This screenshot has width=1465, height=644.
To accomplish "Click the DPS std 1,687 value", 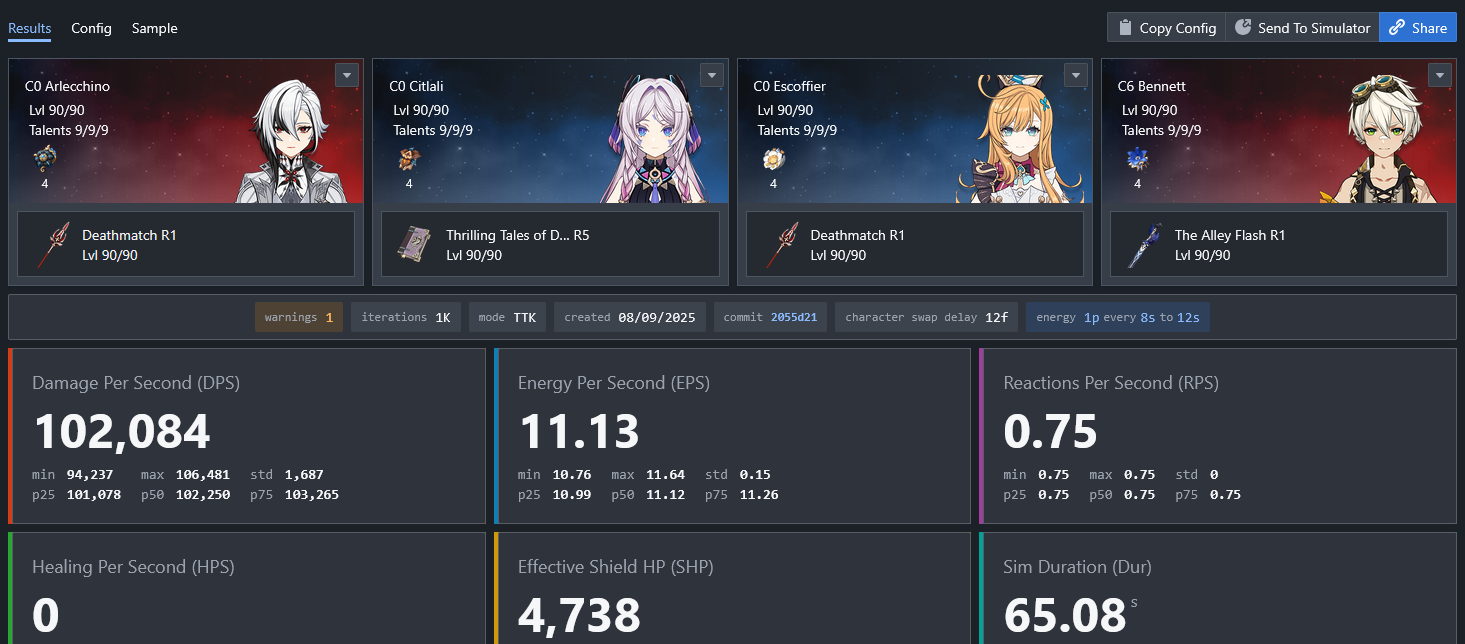I will pos(304,475).
